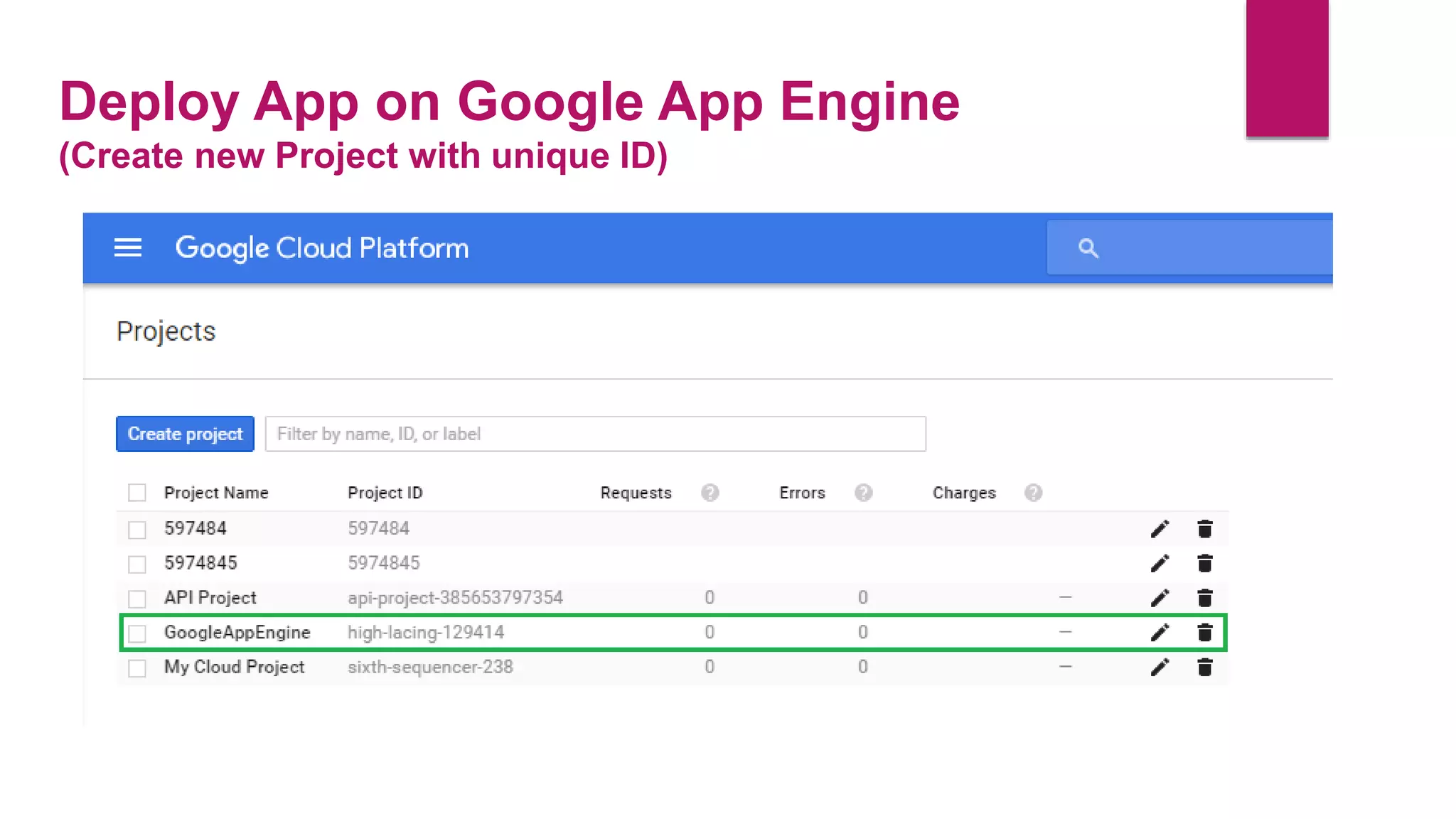Select the API Project checkbox
The image size is (1456, 819).
click(137, 599)
